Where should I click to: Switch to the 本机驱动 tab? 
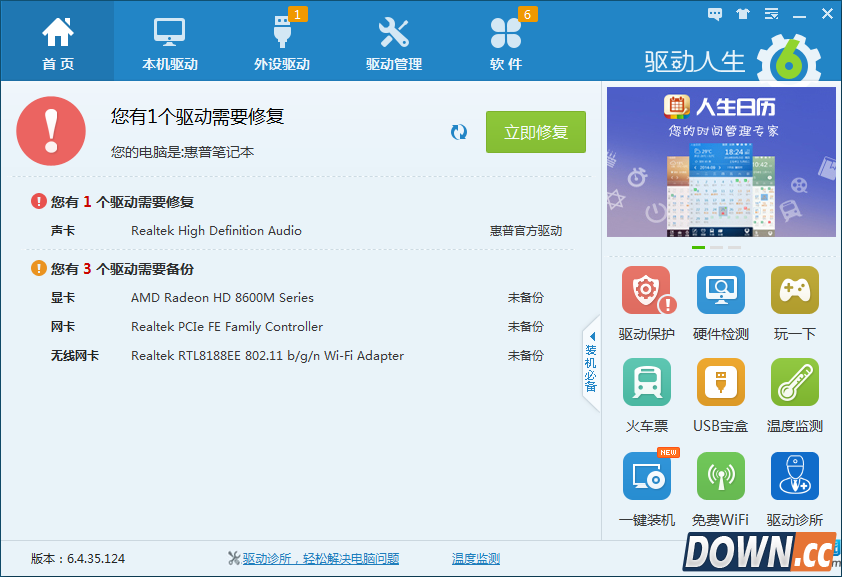click(170, 42)
